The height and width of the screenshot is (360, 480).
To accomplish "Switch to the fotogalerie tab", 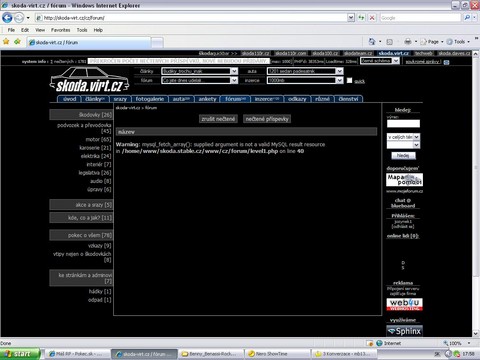I will 150,99.
